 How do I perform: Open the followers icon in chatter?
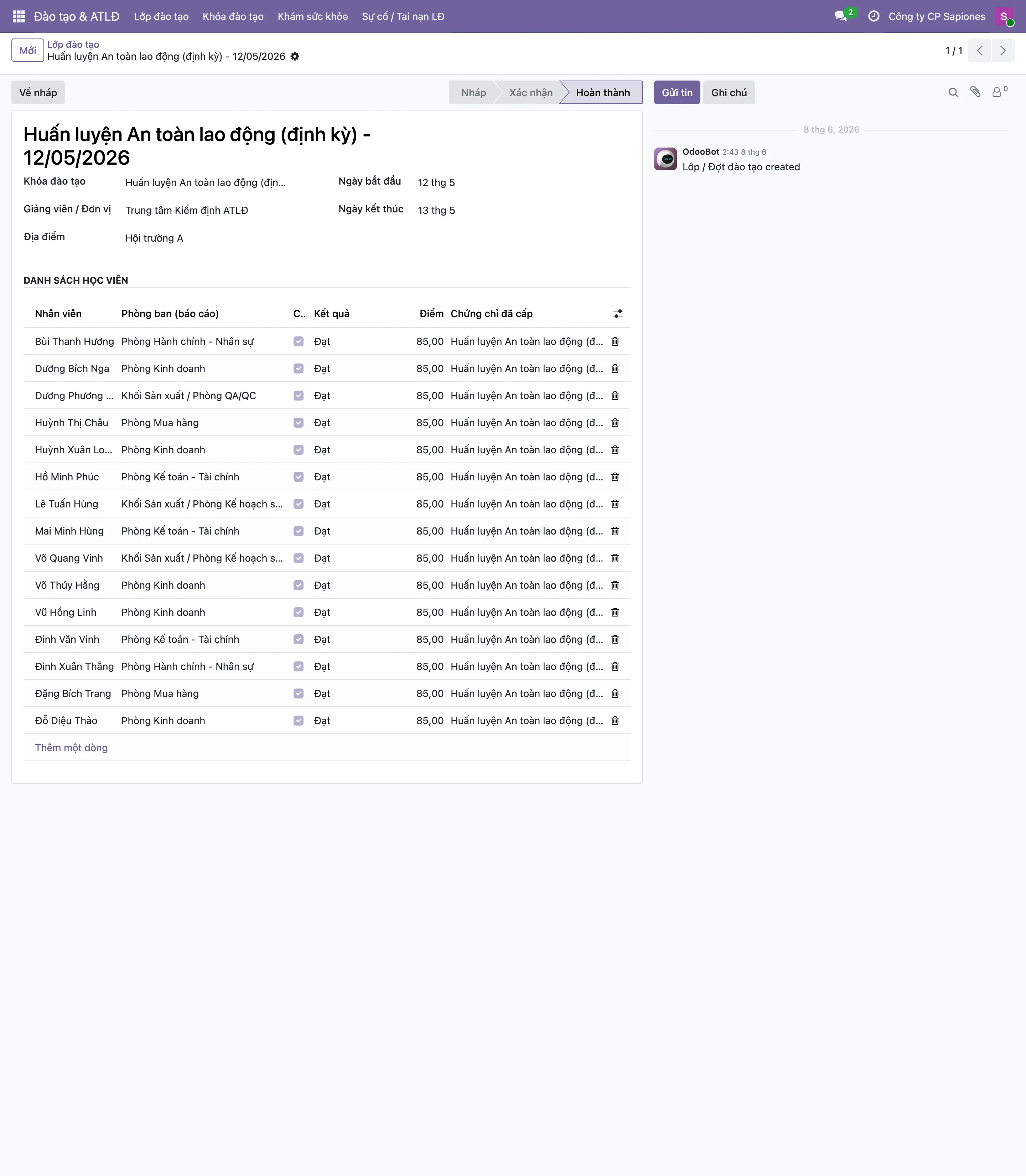[1000, 92]
